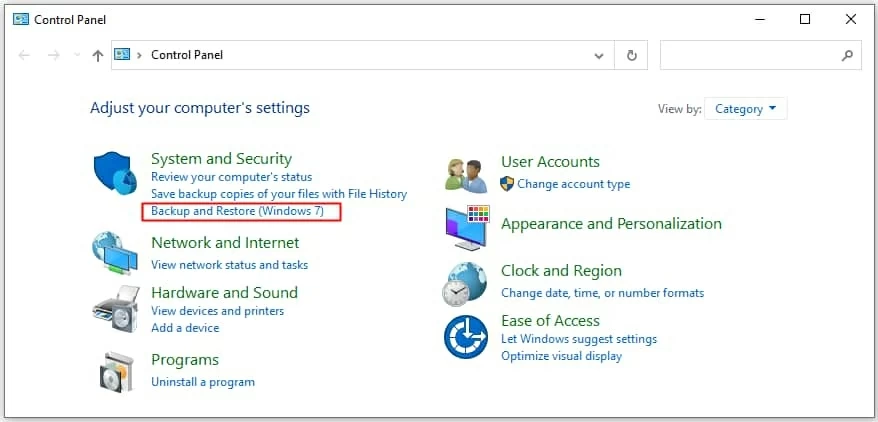Click the Clock and Region globe icon
Screen dimensions: 878x422
coord(465,284)
